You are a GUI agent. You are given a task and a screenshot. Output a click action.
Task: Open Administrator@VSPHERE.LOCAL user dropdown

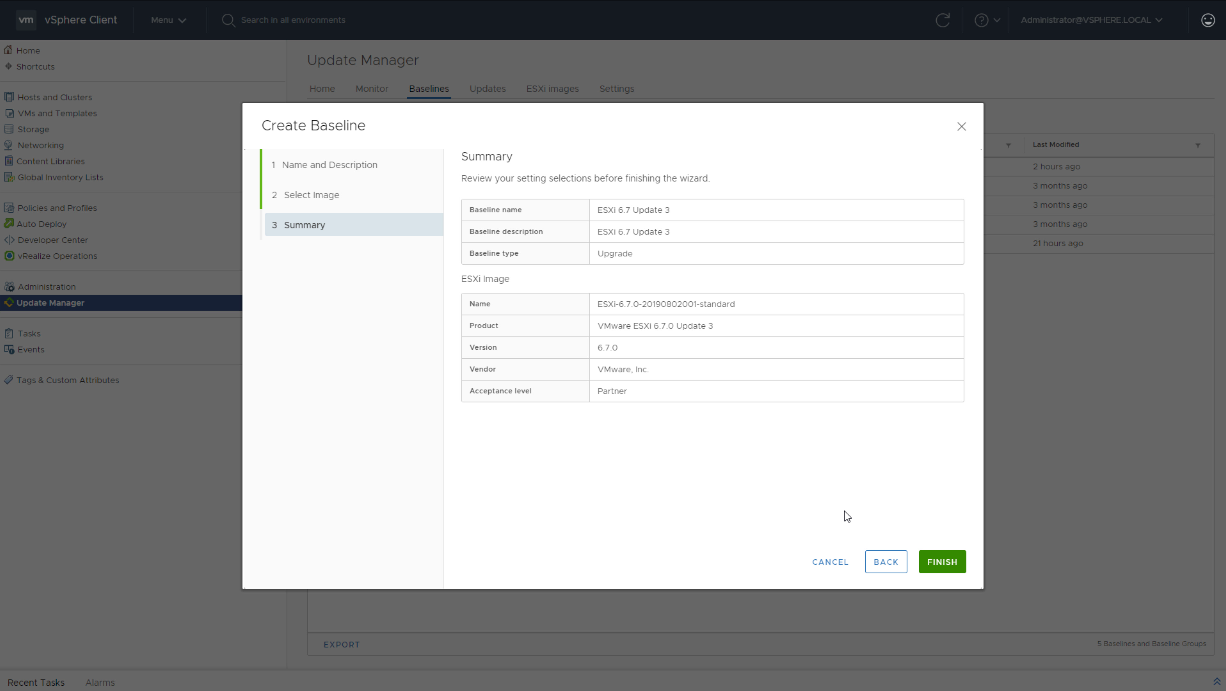[x=1092, y=20]
